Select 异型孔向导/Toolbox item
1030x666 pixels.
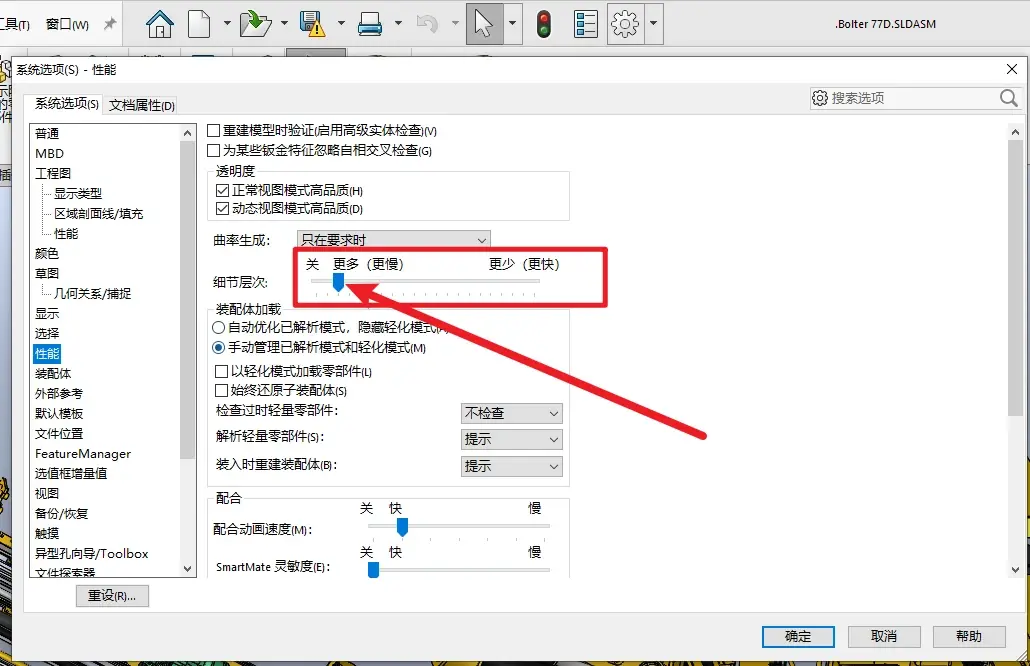91,554
